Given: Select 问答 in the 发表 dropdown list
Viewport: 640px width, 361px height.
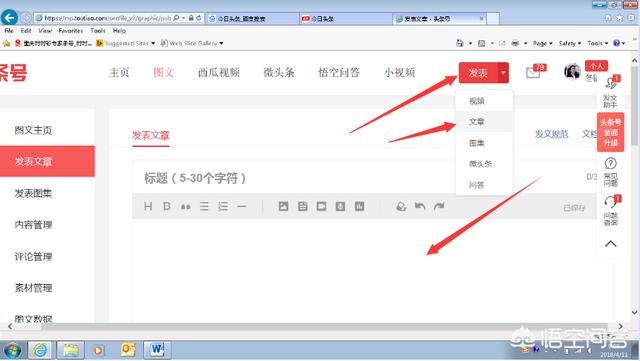Looking at the screenshot, I should (484, 185).
